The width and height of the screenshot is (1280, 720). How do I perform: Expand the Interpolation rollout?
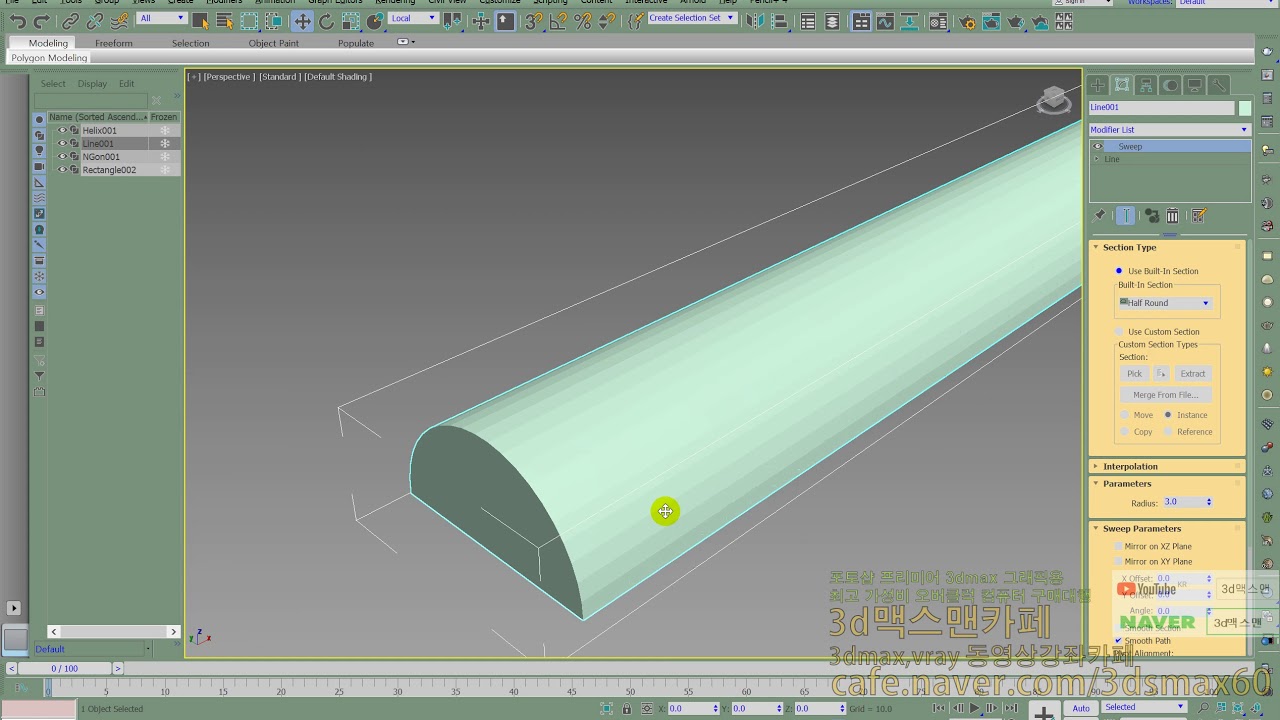pyautogui.click(x=1130, y=466)
